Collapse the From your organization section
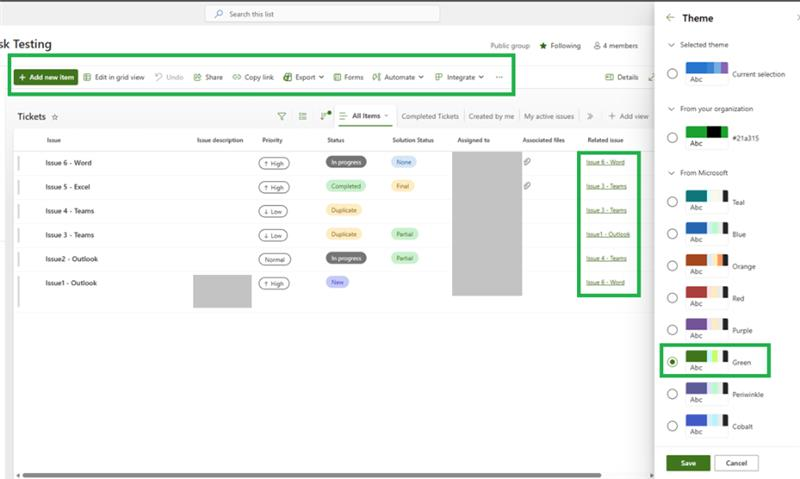 tap(671, 109)
